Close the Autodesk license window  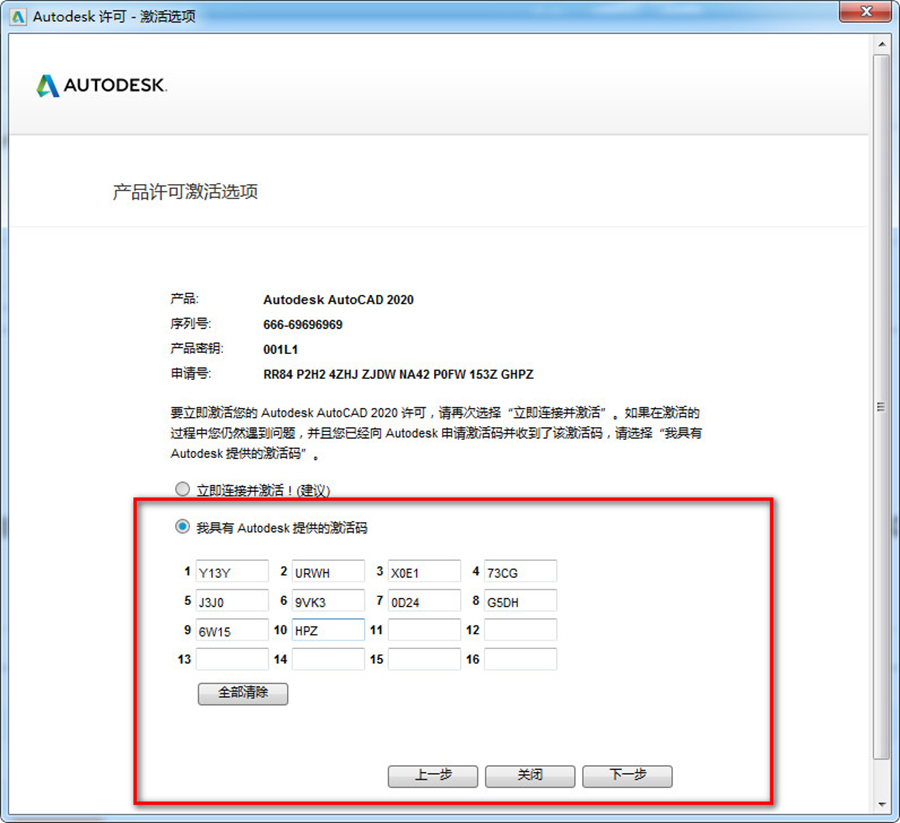[x=867, y=11]
